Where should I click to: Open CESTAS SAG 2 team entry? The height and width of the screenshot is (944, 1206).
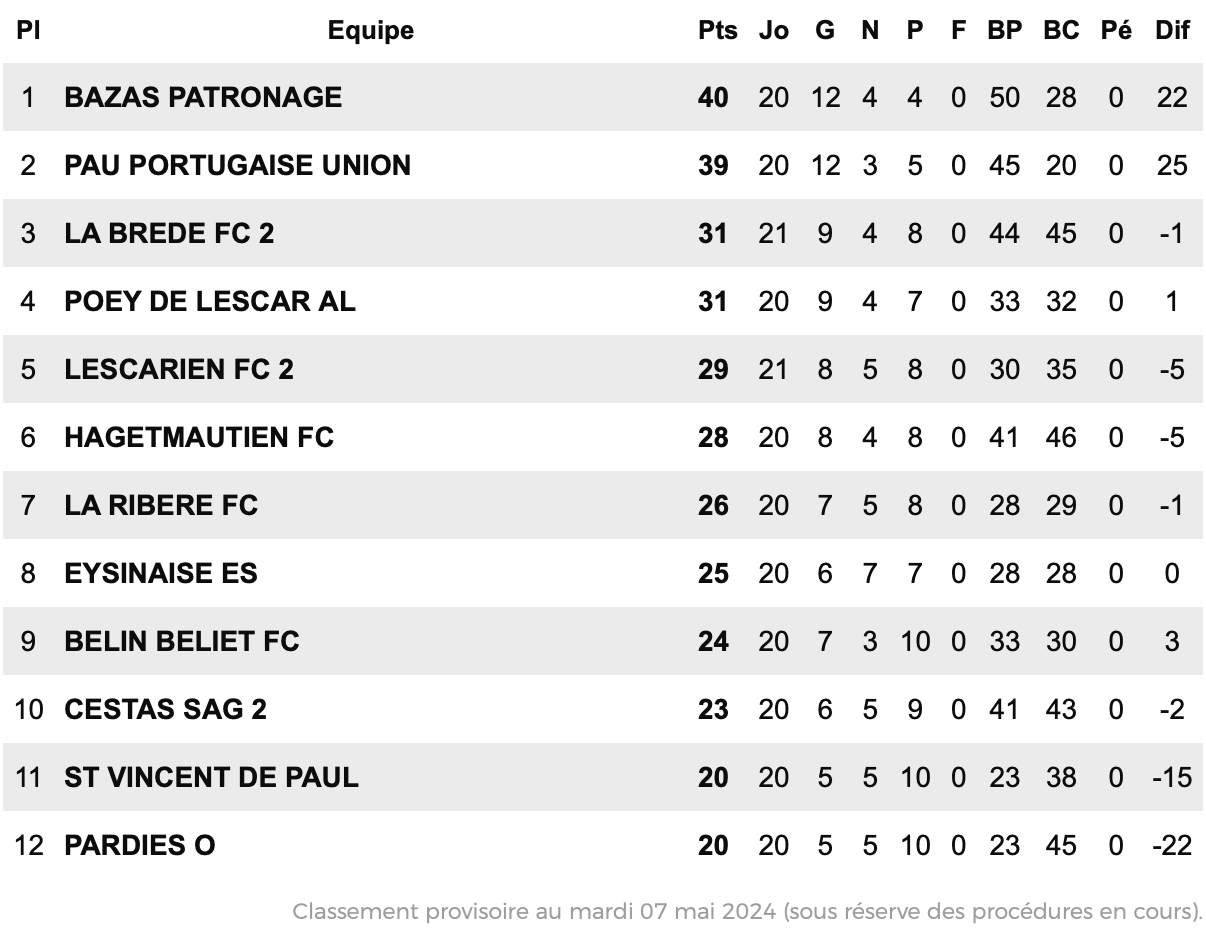(x=166, y=709)
